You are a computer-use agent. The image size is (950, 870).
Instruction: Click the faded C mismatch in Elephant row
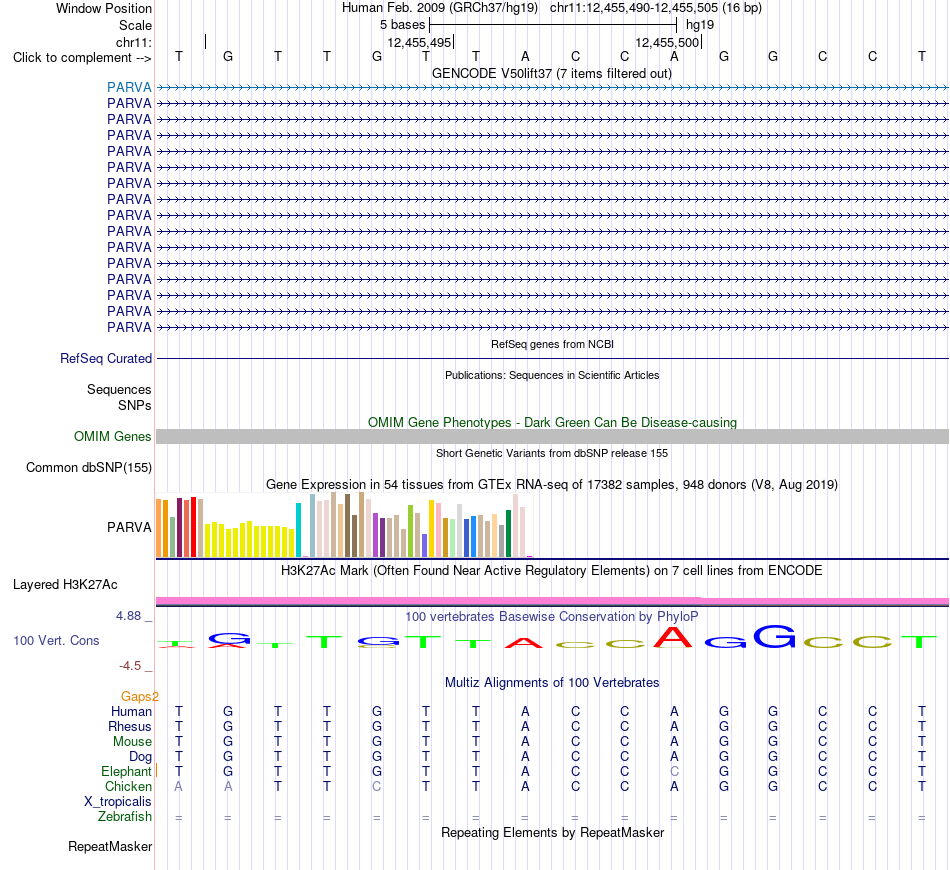tap(674, 771)
